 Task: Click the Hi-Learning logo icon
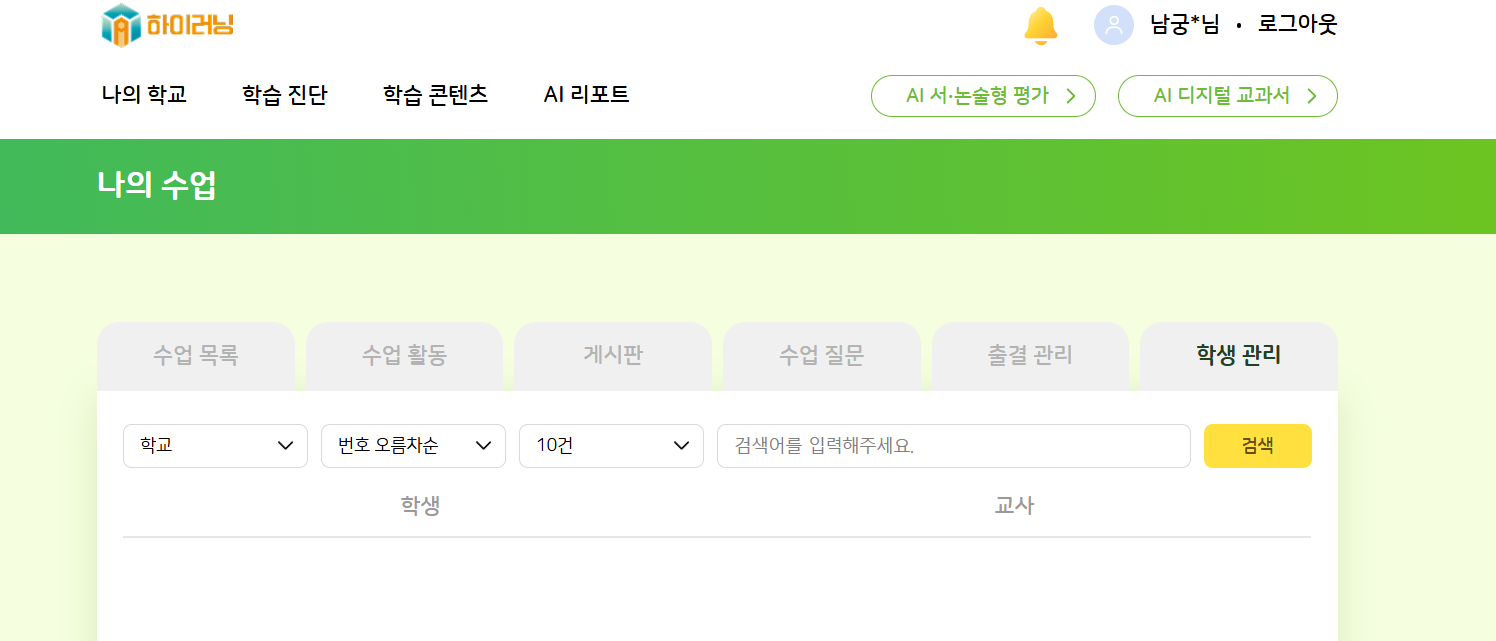(121, 25)
